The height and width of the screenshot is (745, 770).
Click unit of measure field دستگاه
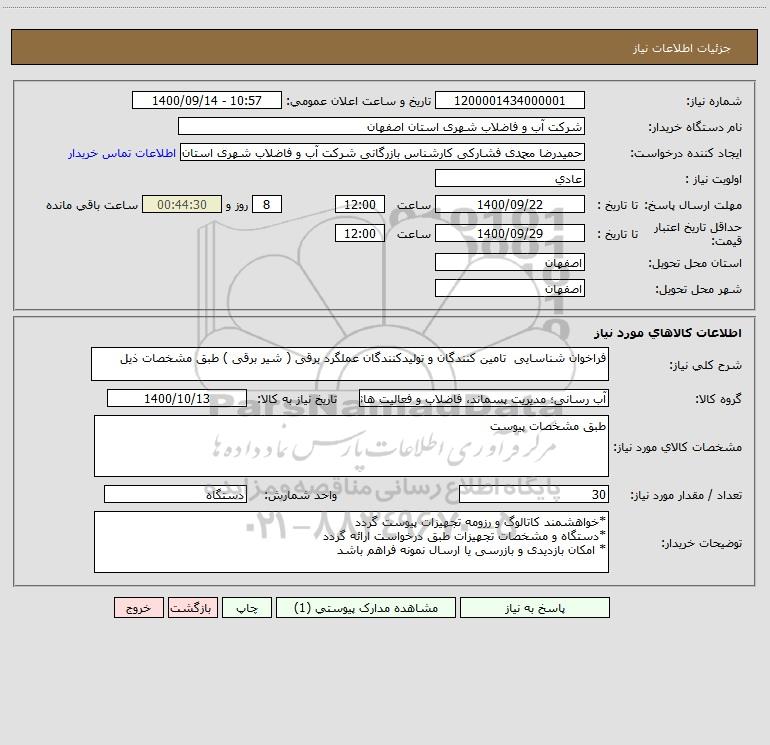coord(175,494)
